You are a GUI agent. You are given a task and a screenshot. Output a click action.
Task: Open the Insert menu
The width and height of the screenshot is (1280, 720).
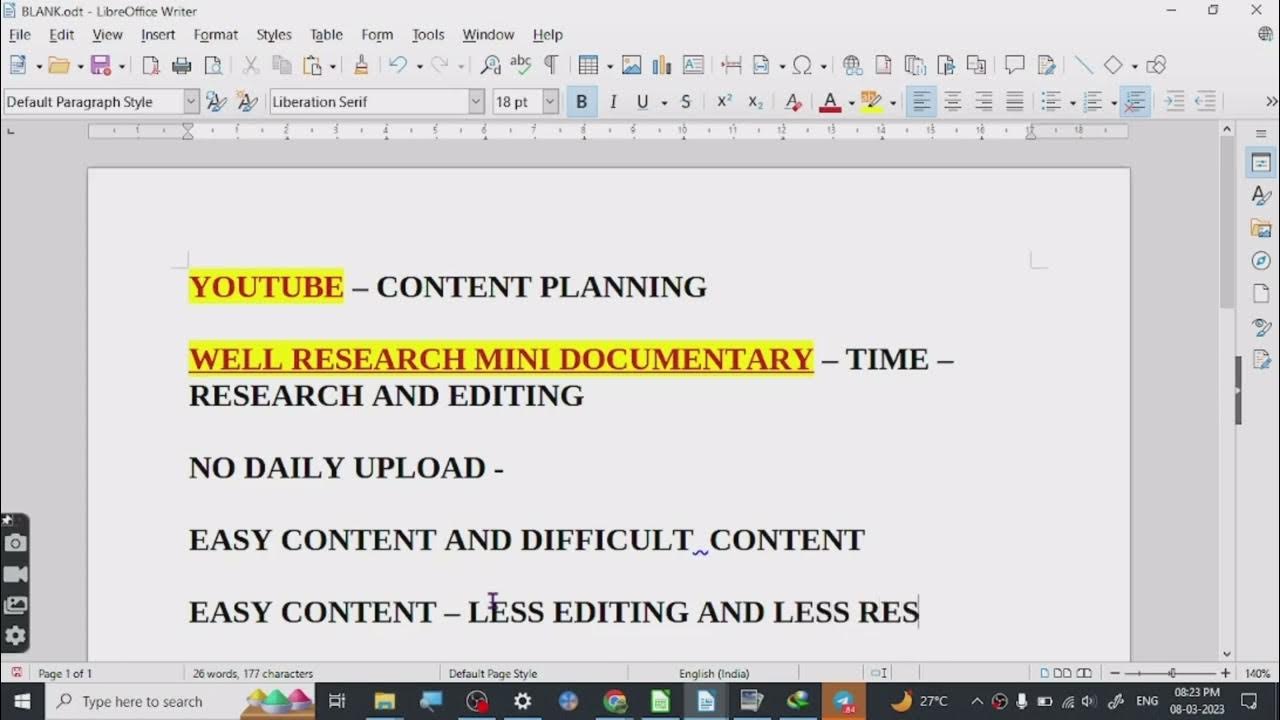158,34
